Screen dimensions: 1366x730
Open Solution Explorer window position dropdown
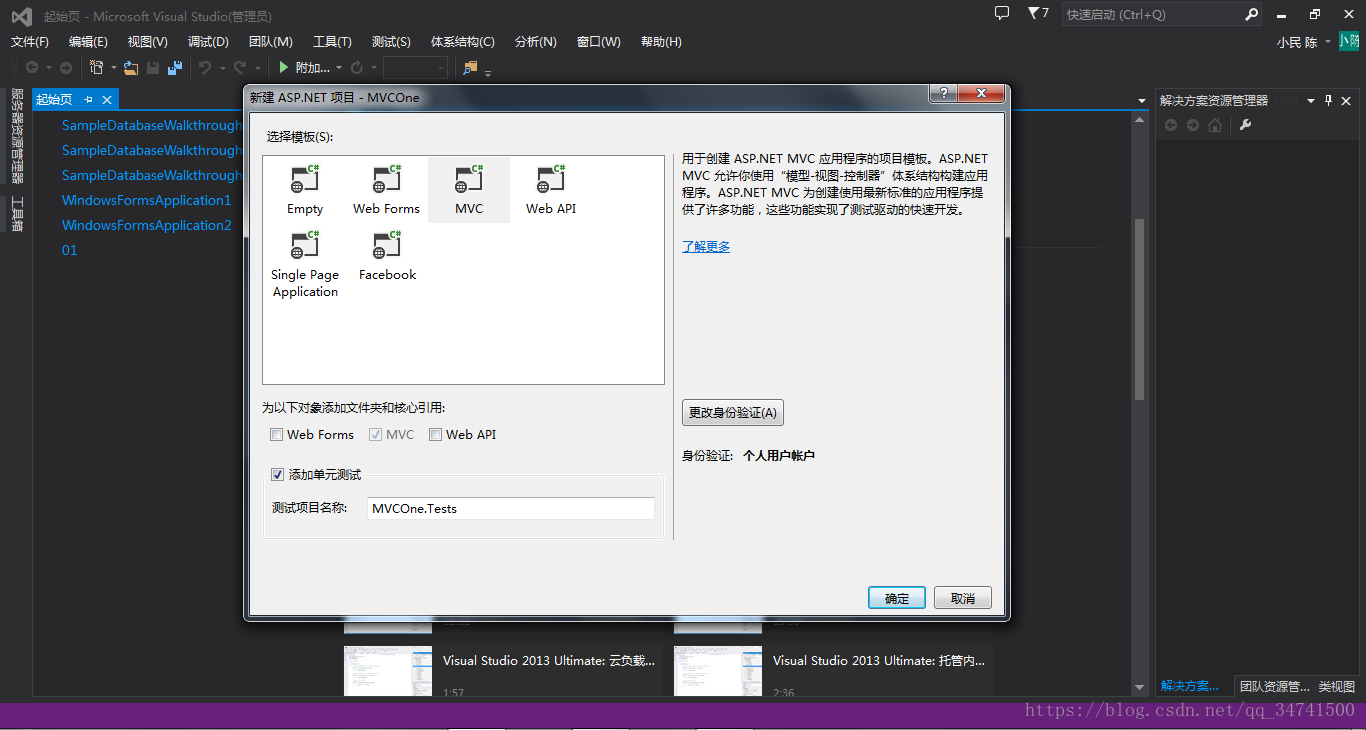tap(1311, 100)
